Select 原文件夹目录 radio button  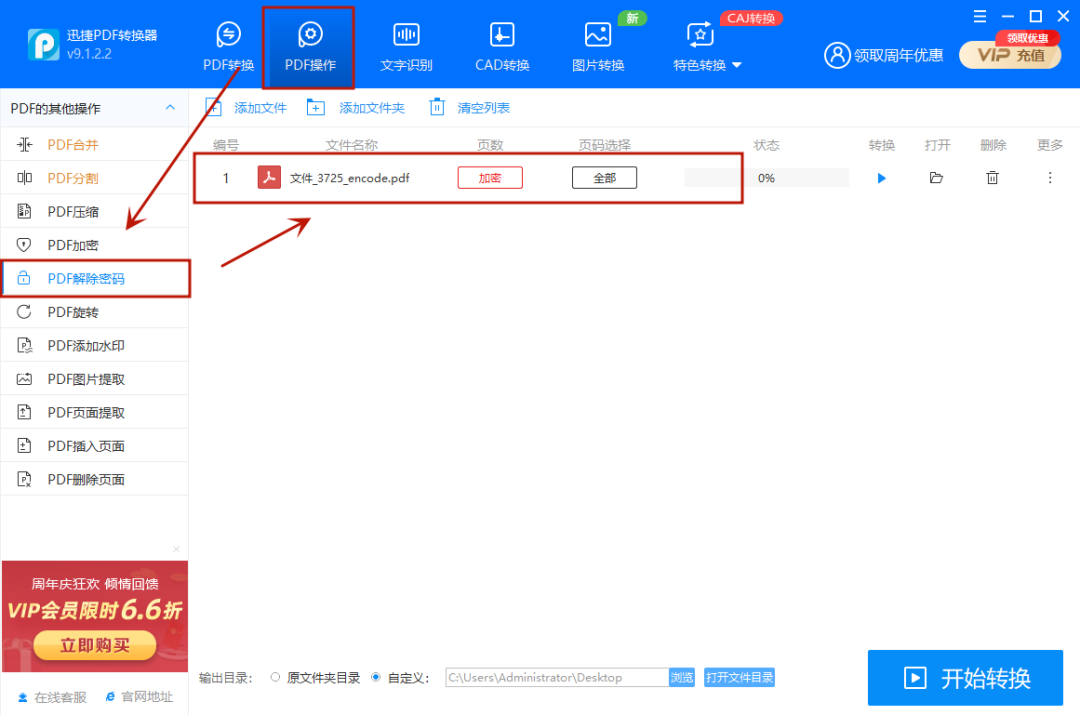coord(276,677)
